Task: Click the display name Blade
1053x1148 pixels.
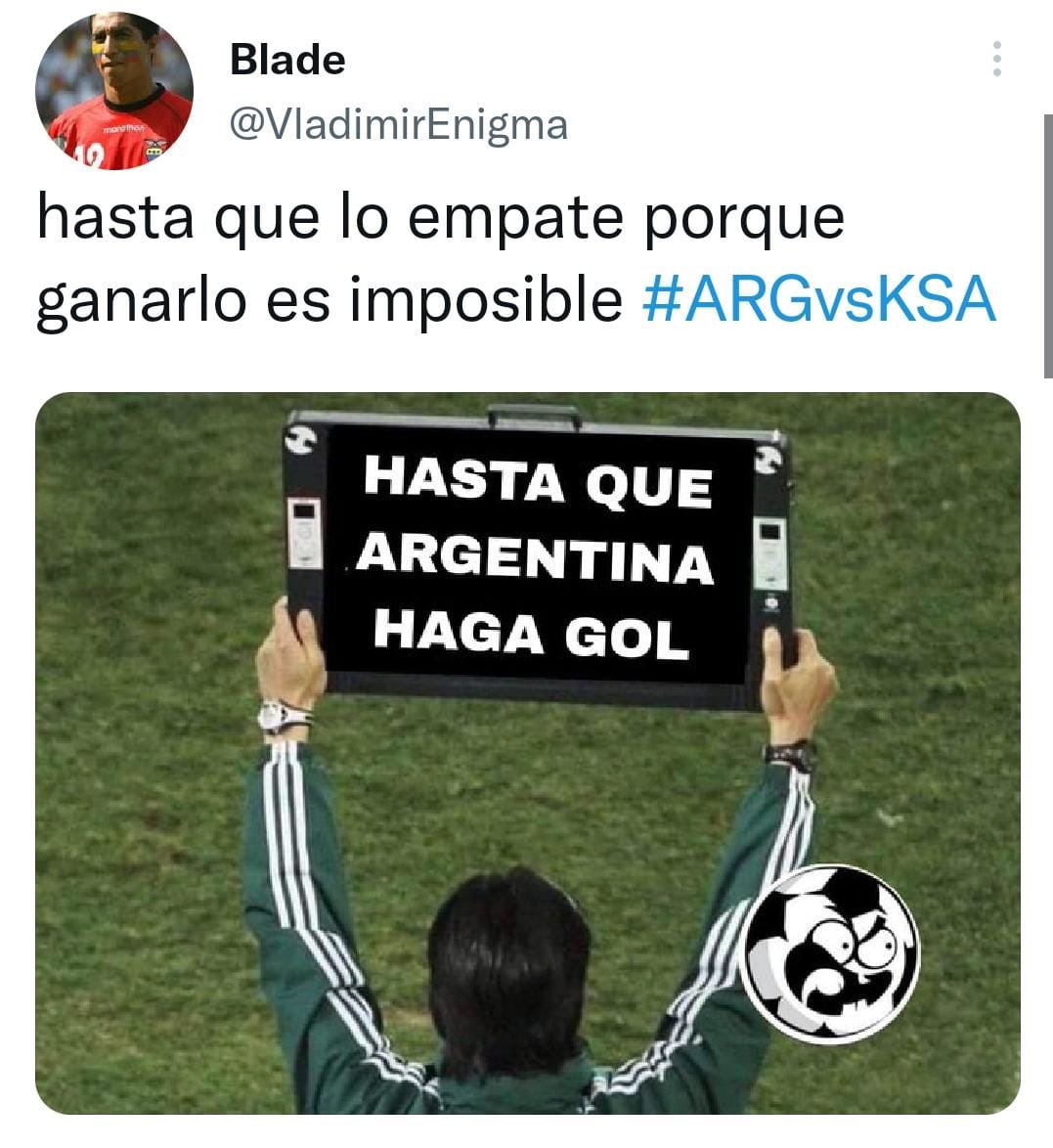Action: point(287,60)
